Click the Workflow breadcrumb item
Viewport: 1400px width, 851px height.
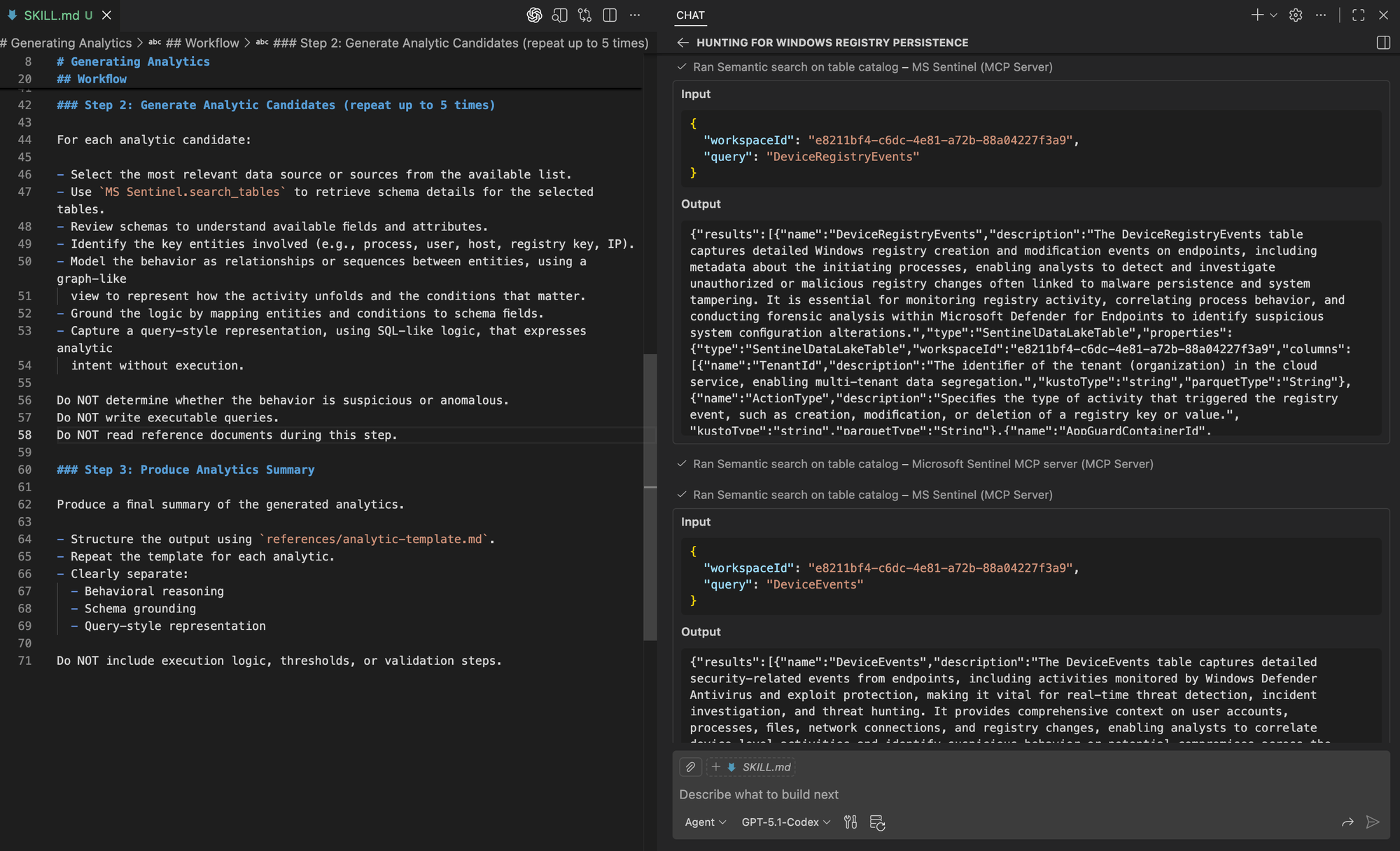pos(202,43)
